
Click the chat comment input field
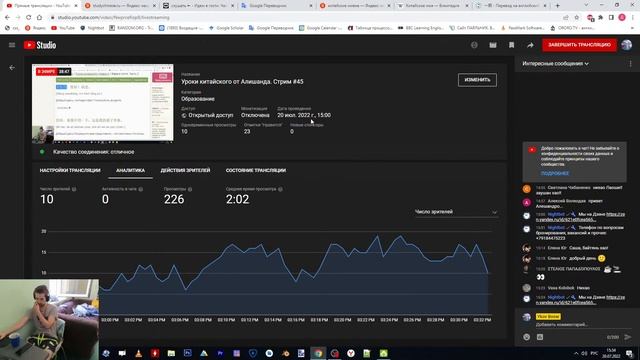tap(583, 325)
